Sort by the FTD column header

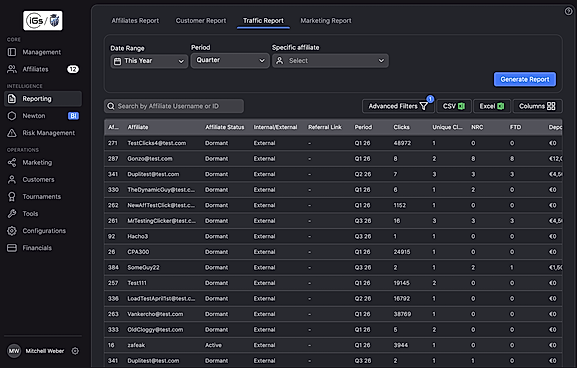[515, 127]
